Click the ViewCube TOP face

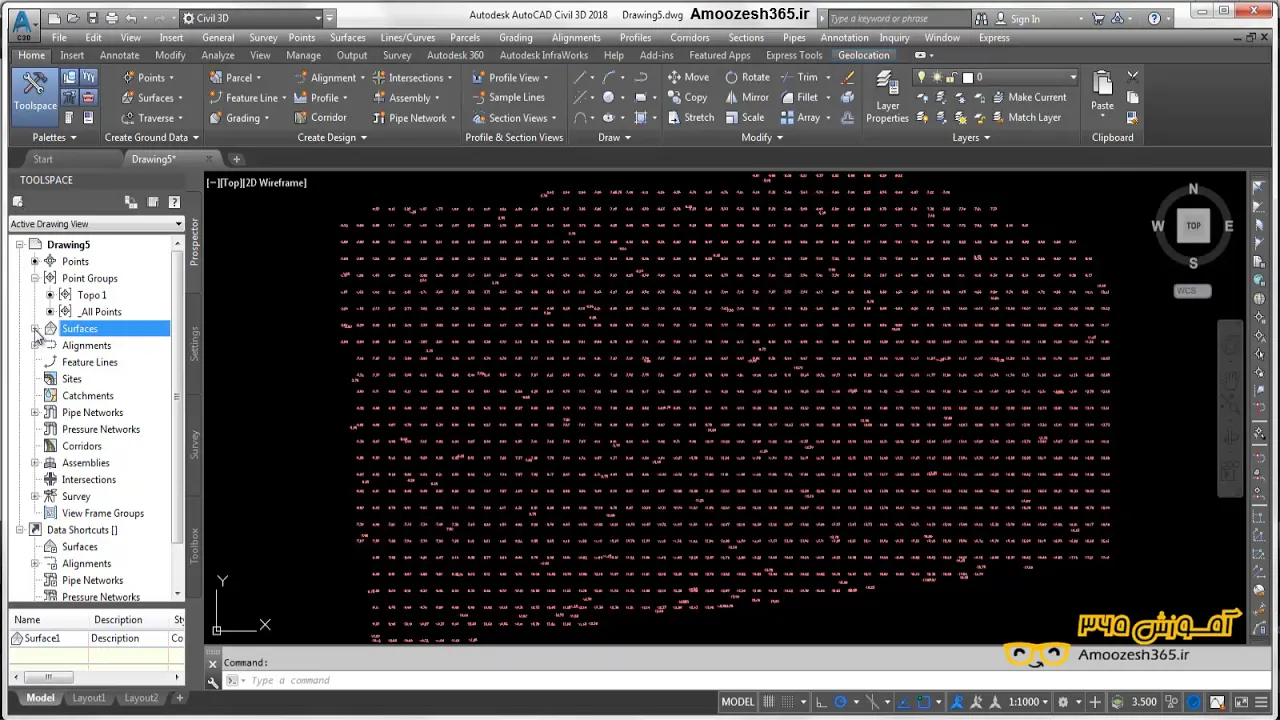[1193, 226]
